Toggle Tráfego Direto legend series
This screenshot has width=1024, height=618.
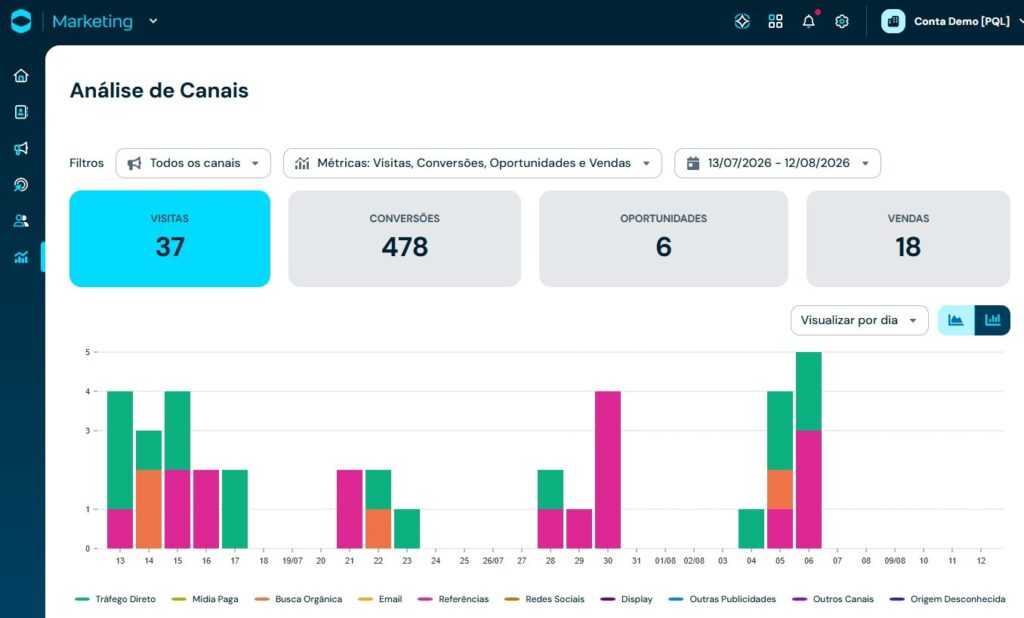click(116, 599)
